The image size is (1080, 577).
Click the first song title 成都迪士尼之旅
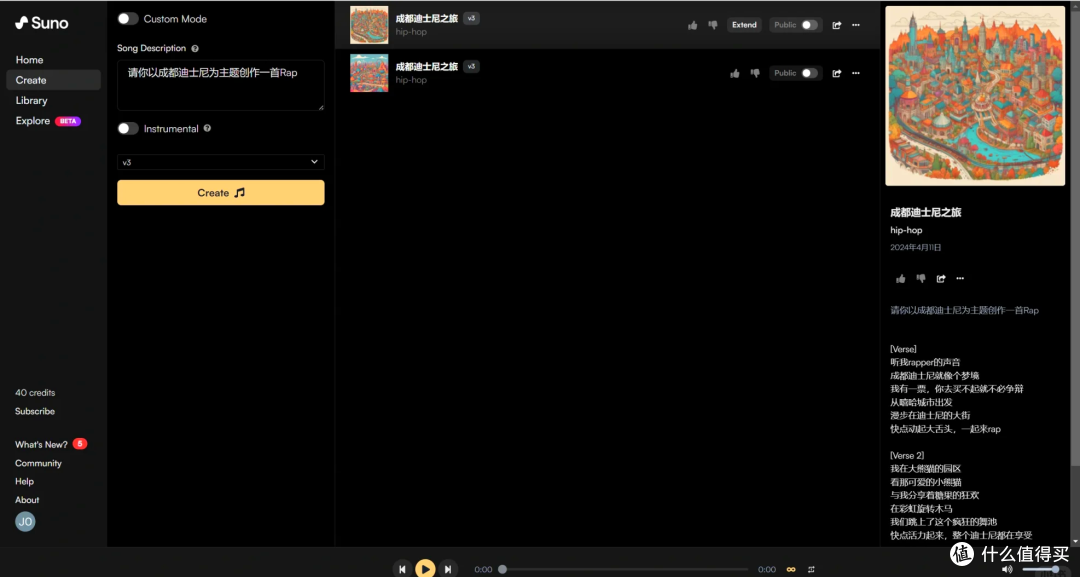(x=426, y=19)
